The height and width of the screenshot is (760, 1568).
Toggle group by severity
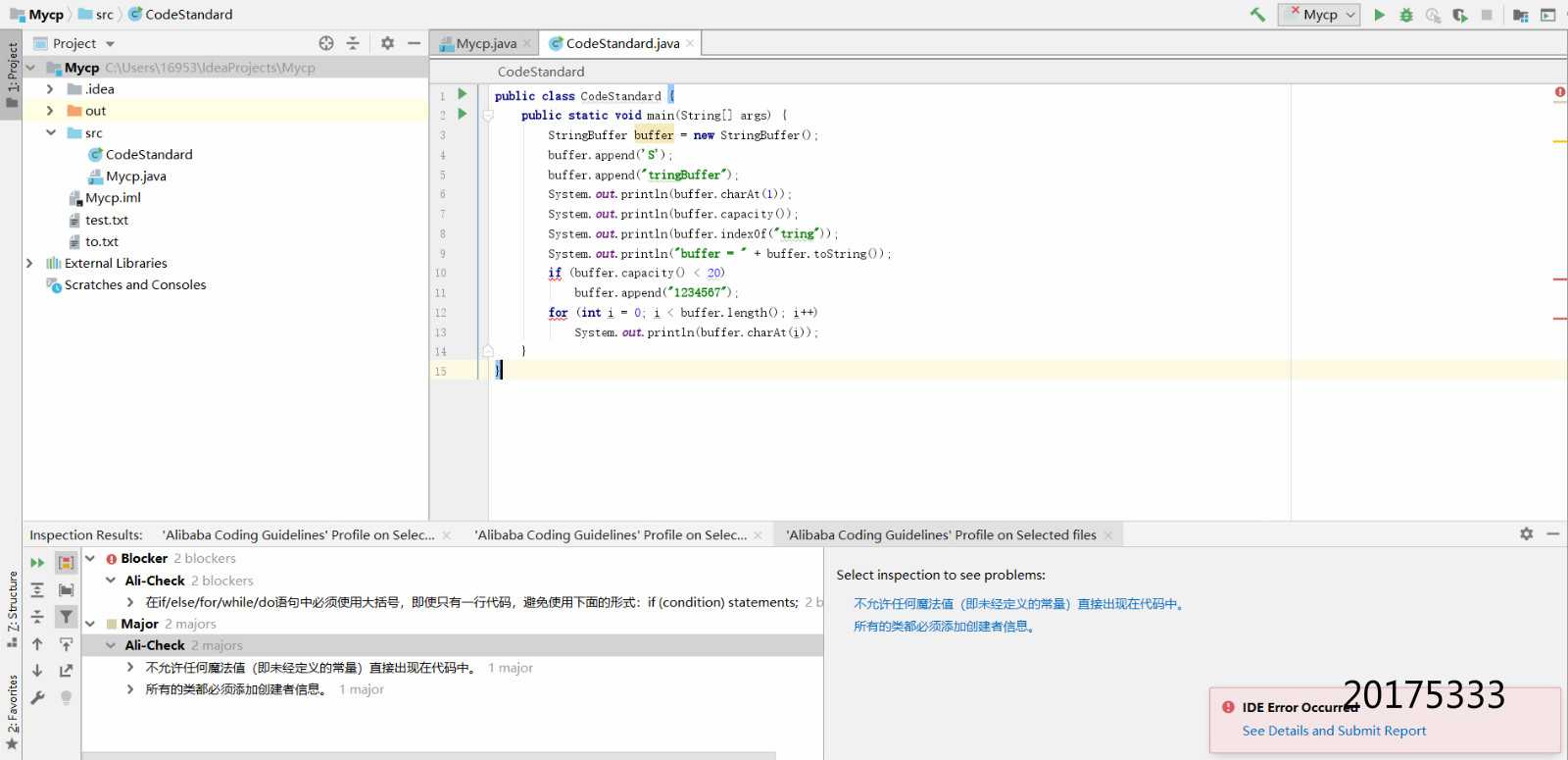point(66,563)
